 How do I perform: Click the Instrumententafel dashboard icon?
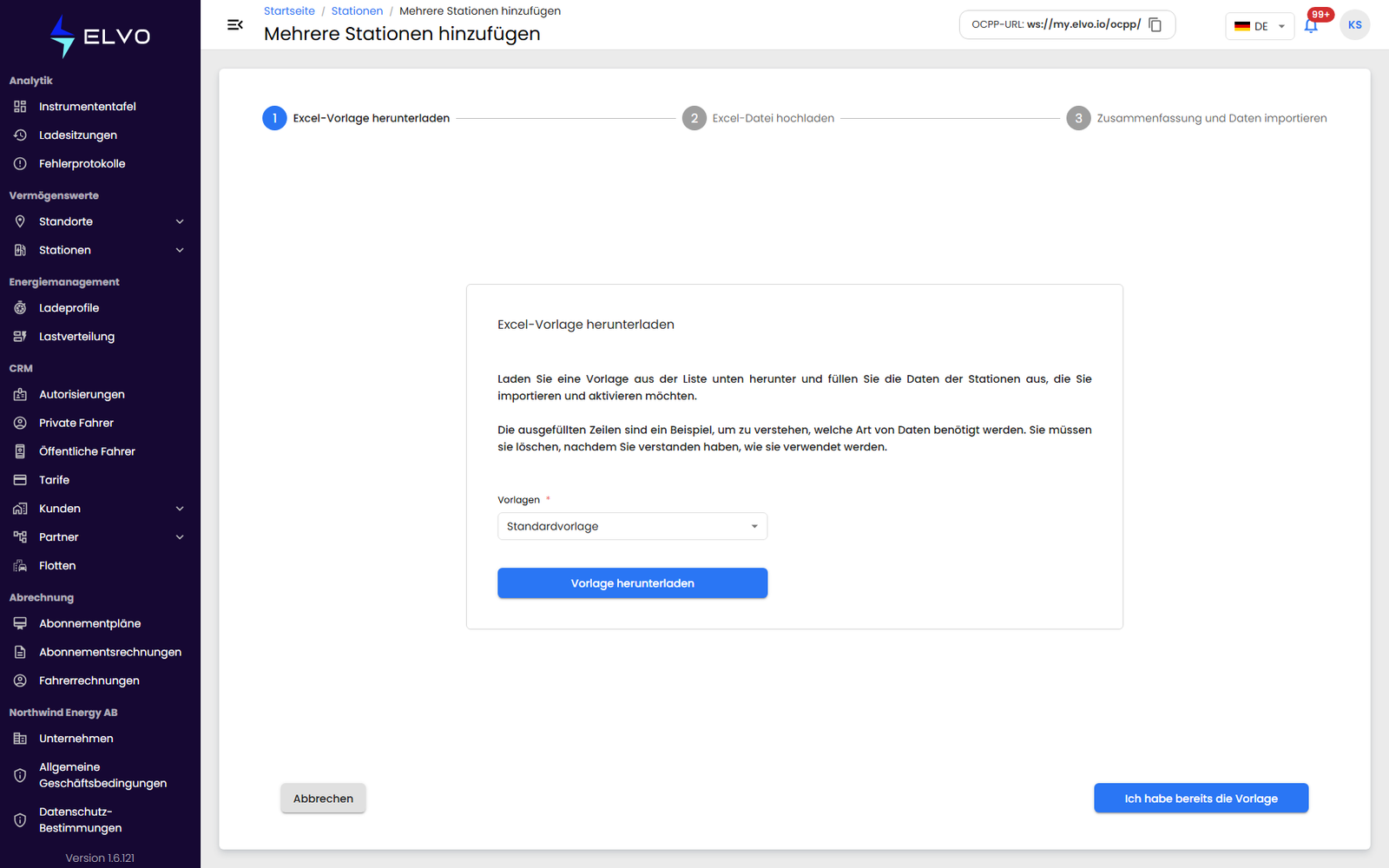(20, 107)
